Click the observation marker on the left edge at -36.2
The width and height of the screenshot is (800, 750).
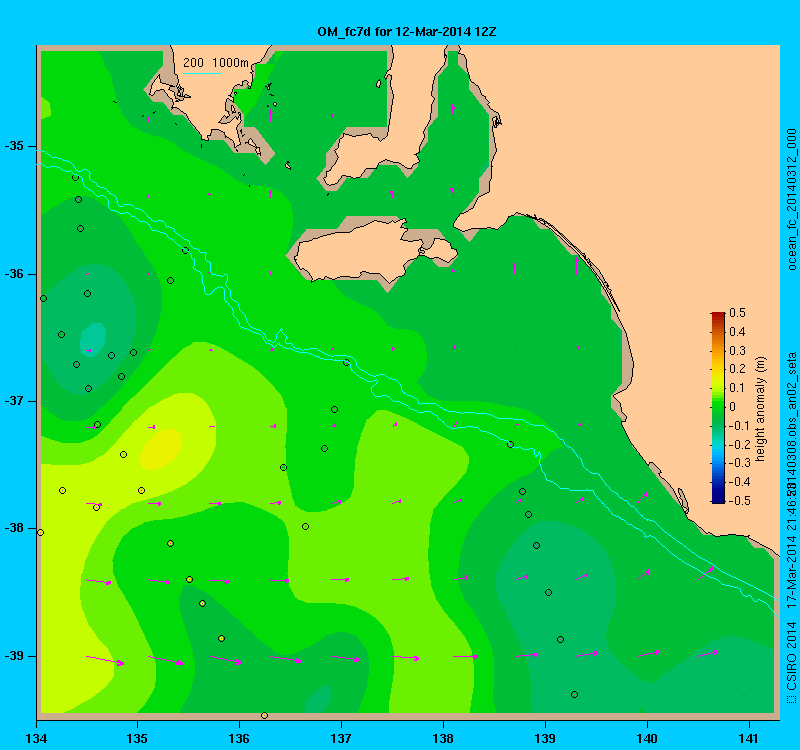pos(43,298)
